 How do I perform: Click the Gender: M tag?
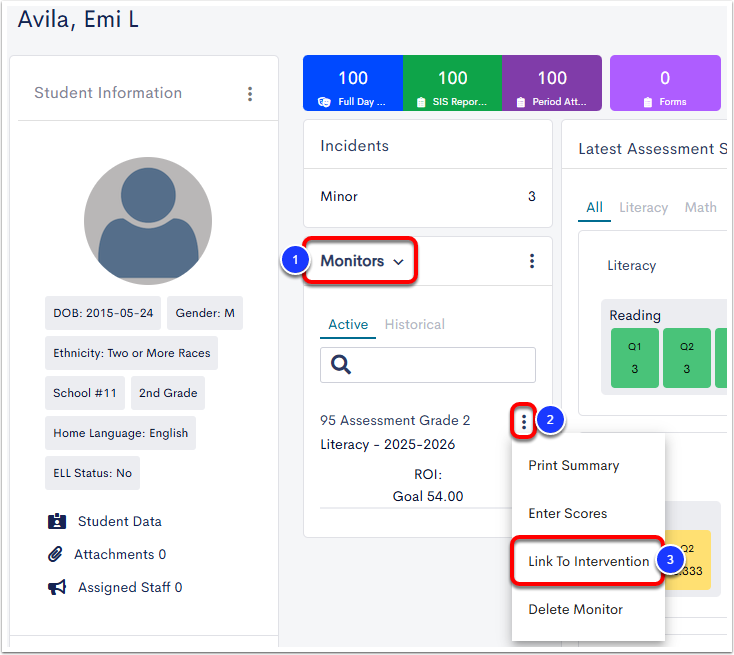coord(205,313)
